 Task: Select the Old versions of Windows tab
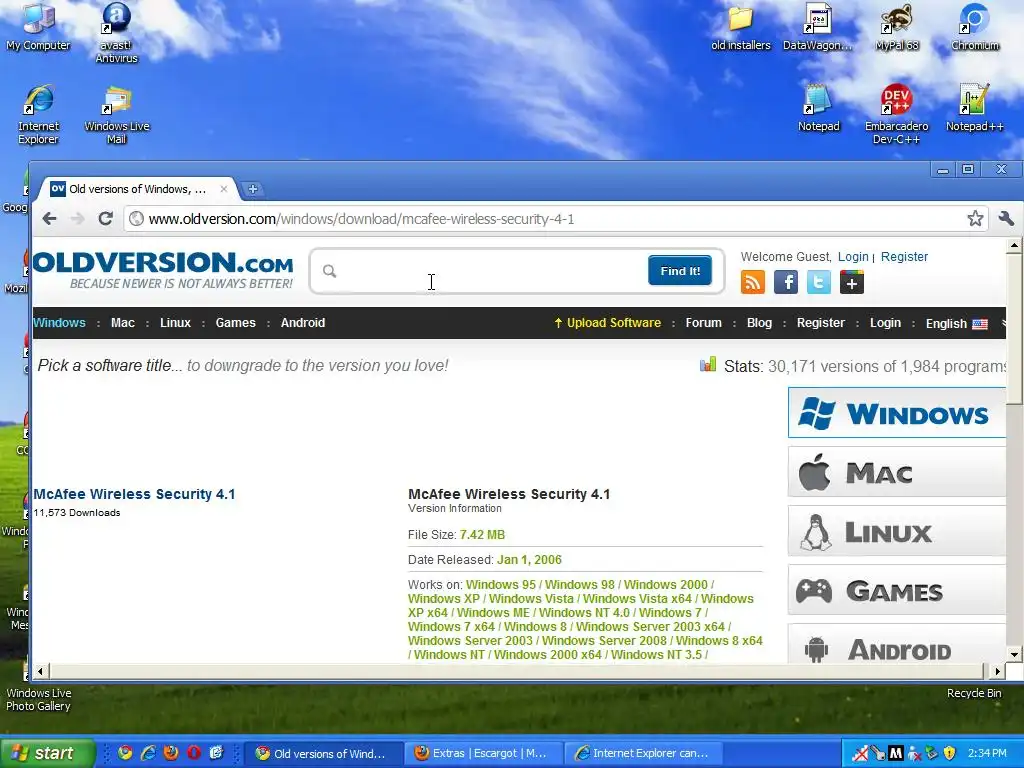pos(137,189)
